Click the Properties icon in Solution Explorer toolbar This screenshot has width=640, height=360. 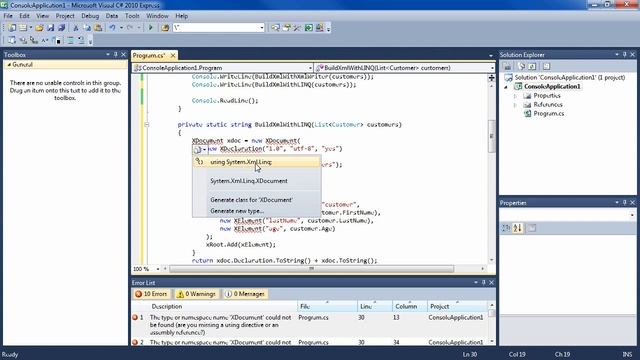click(x=507, y=67)
